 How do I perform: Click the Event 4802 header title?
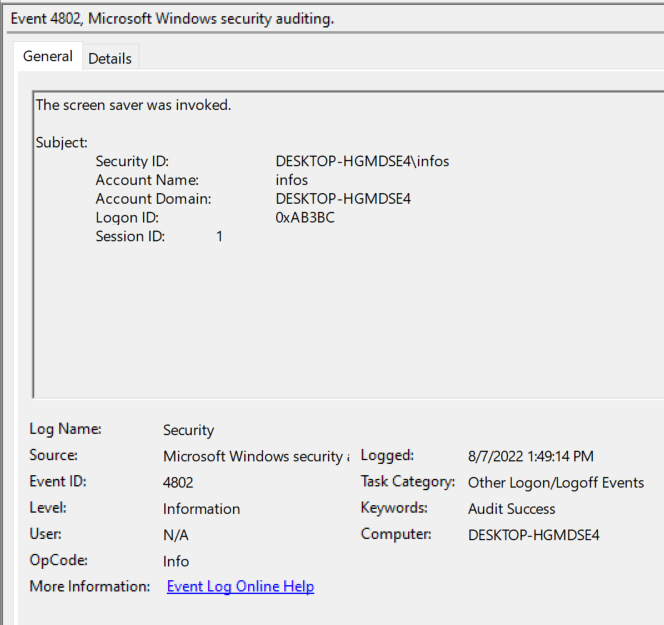click(x=172, y=16)
